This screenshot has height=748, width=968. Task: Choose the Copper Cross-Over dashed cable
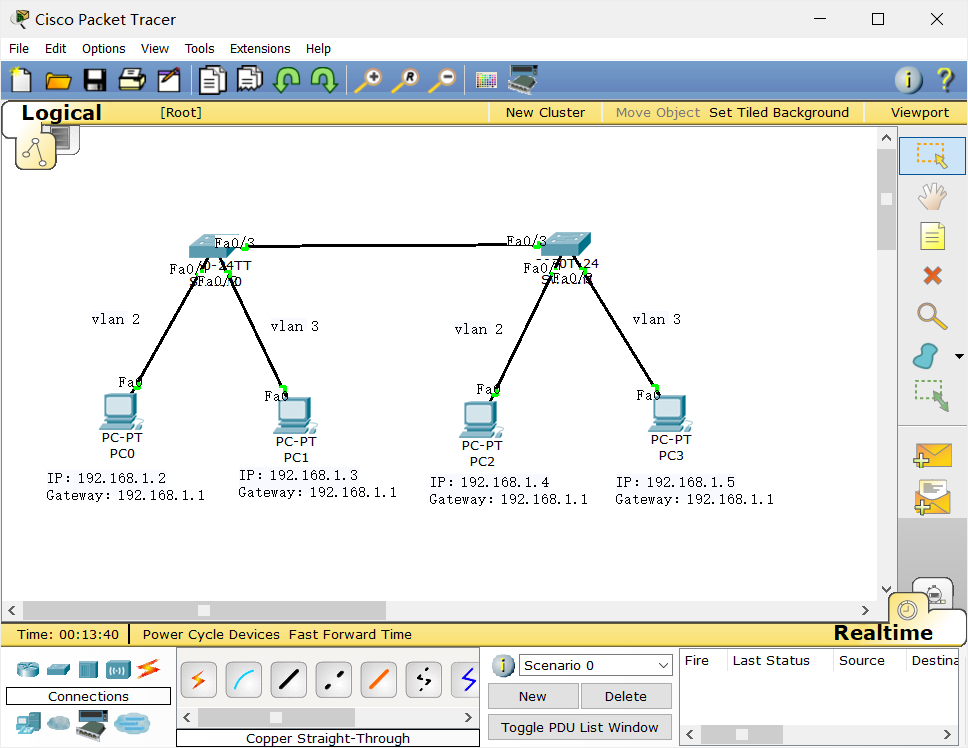coord(334,680)
